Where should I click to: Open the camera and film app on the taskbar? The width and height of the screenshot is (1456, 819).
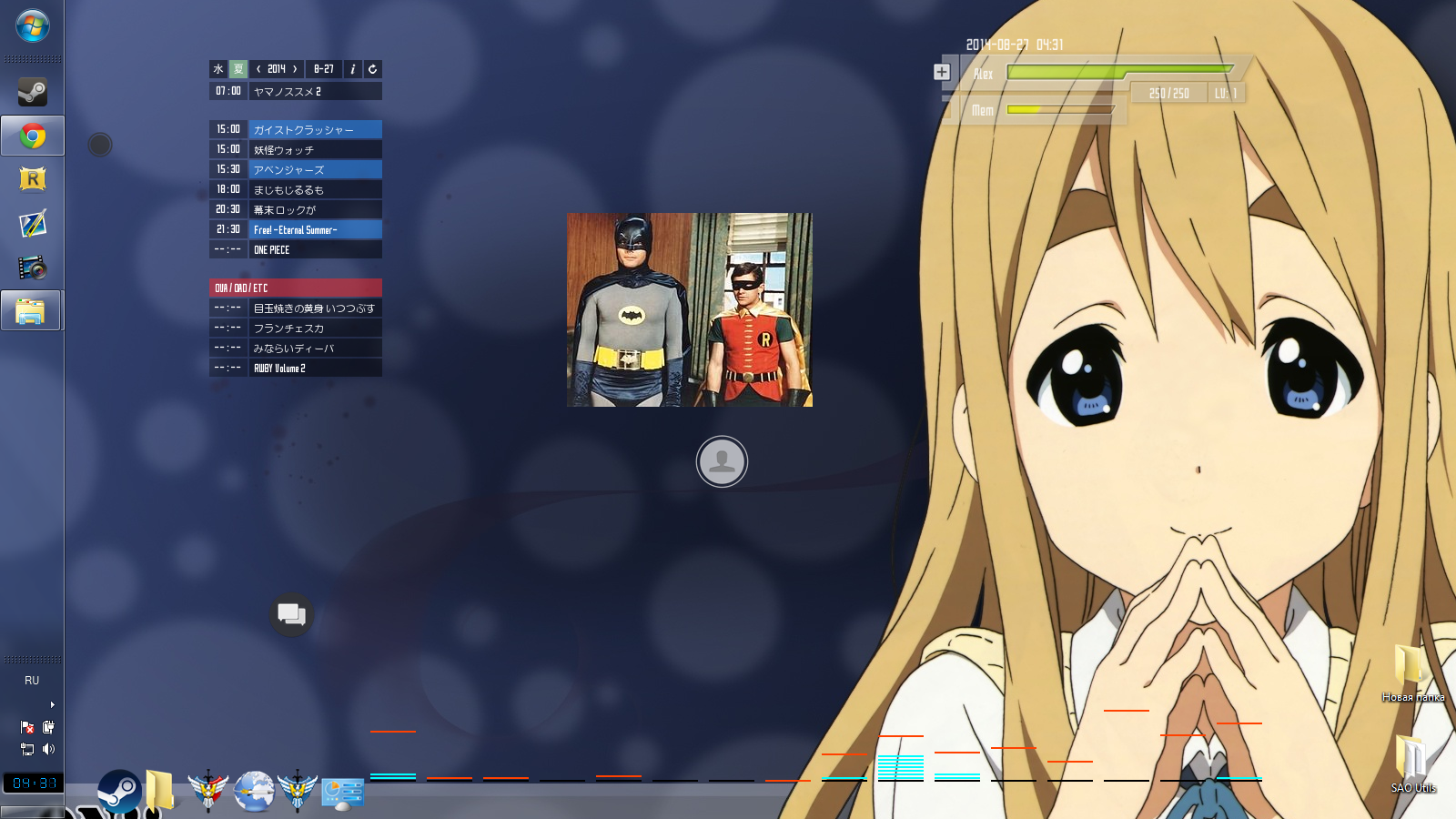[x=32, y=268]
